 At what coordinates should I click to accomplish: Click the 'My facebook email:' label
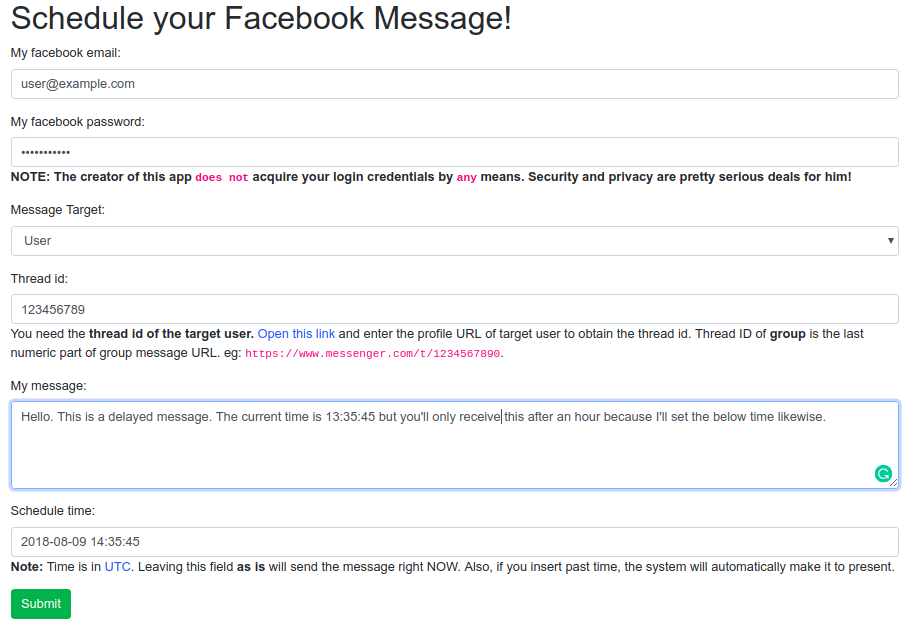[x=66, y=53]
